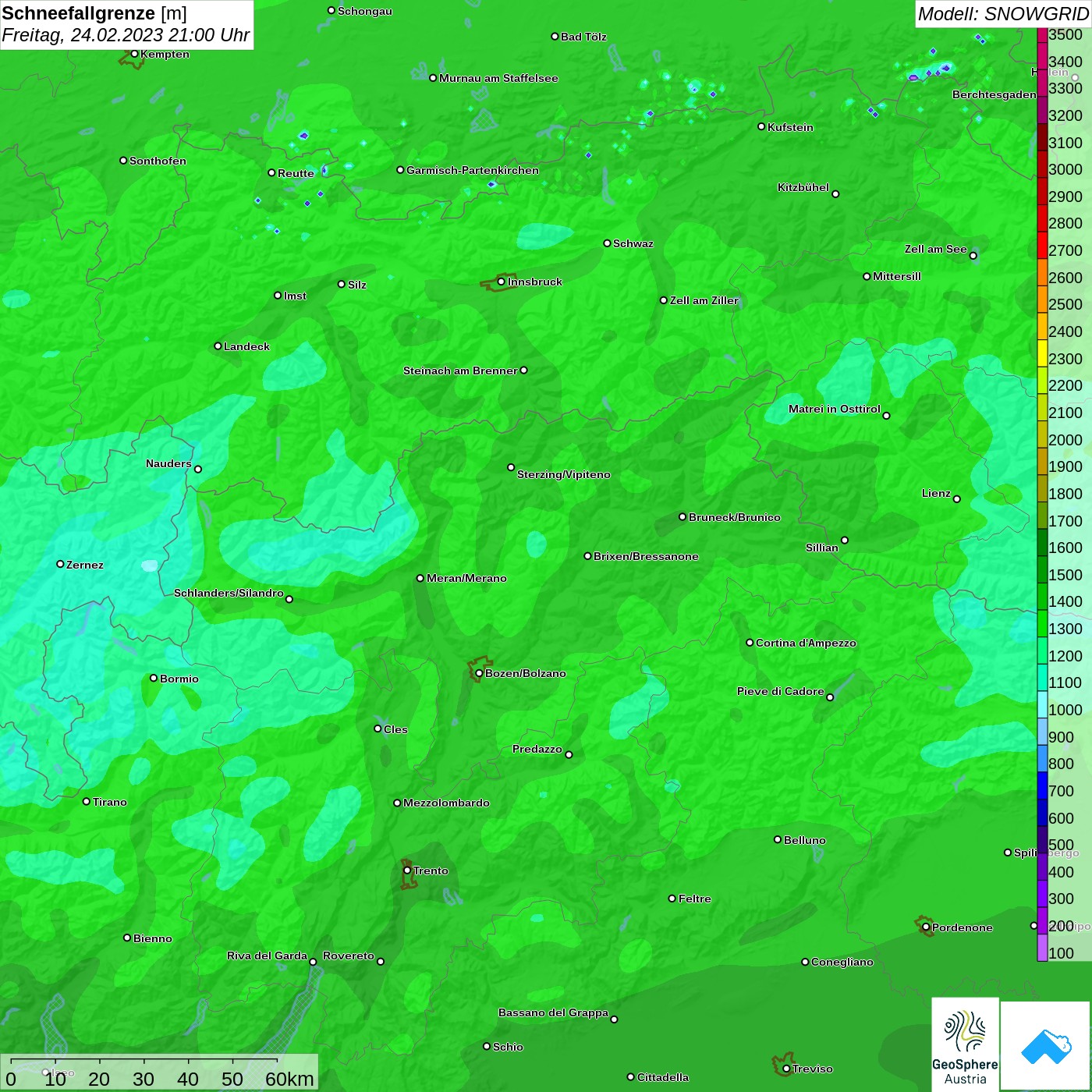The height and width of the screenshot is (1092, 1092).
Task: Pick the red 3000 m legend swatch
Action: tap(1042, 165)
